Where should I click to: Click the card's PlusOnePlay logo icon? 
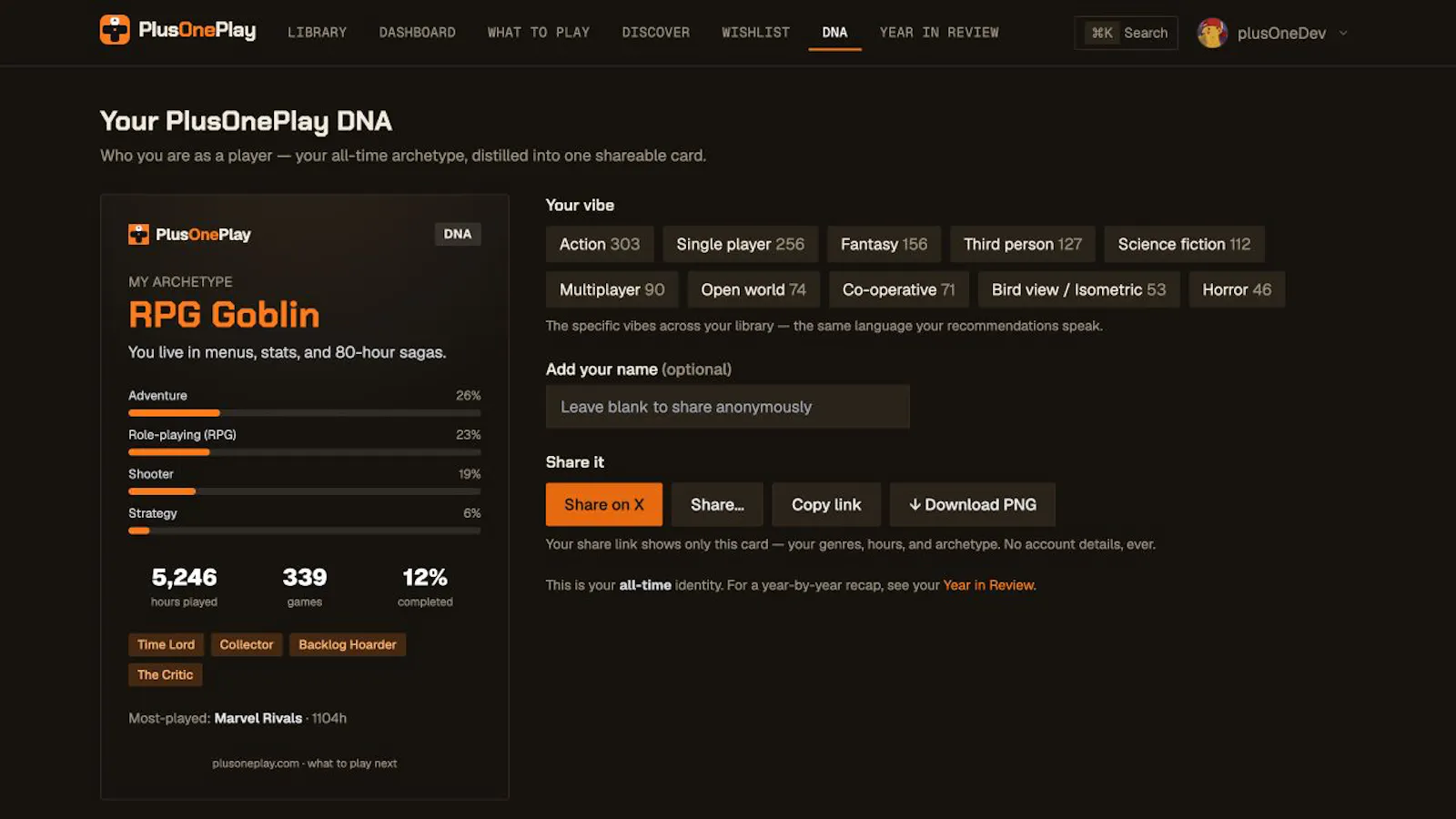tap(138, 235)
